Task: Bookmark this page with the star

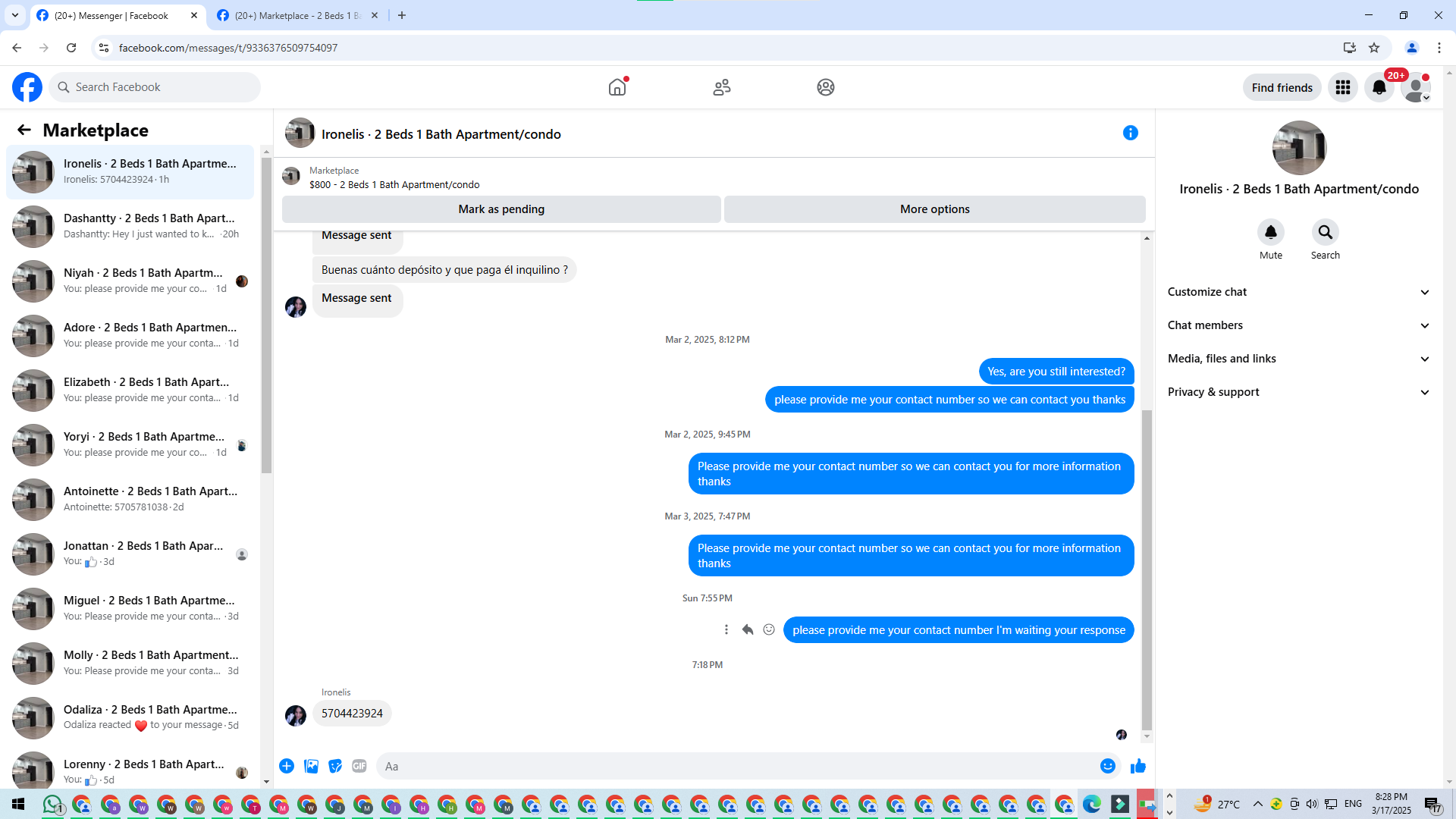Action: (x=1374, y=48)
